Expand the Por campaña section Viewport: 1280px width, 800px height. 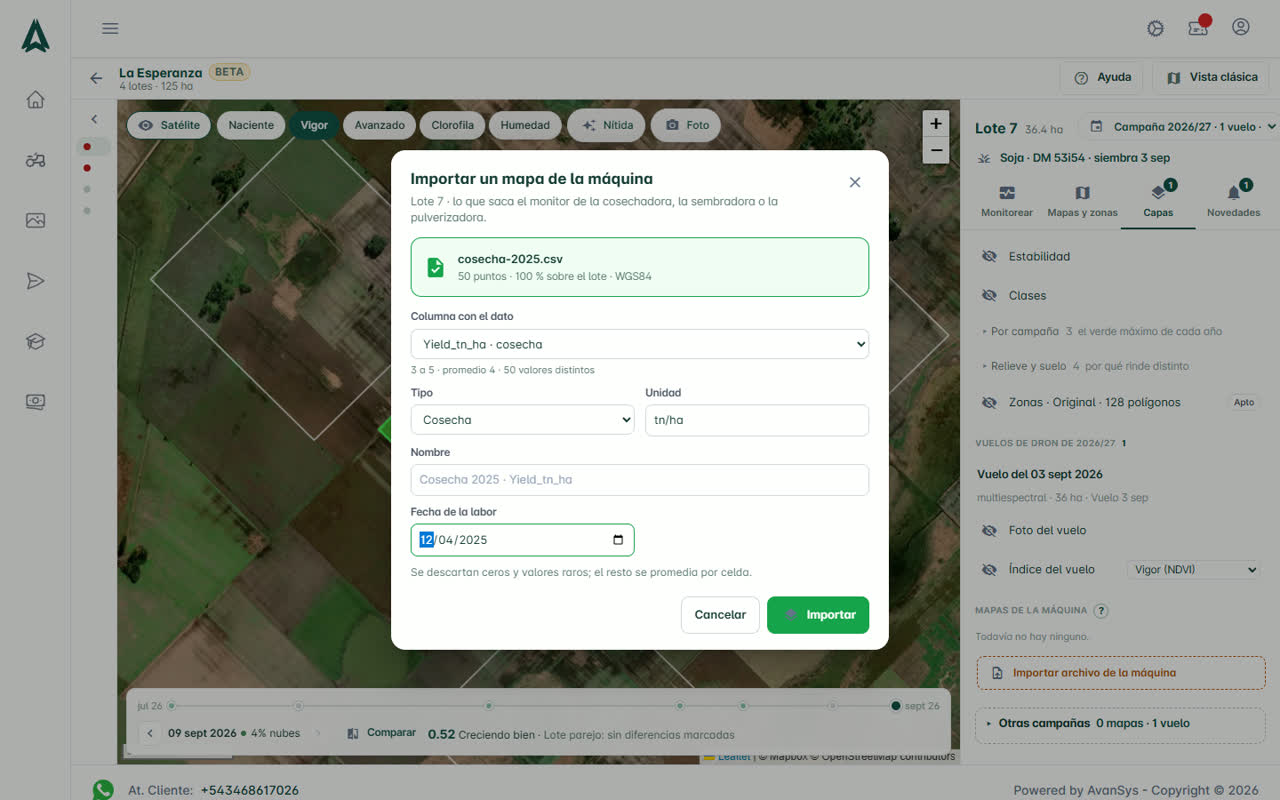point(1103,331)
